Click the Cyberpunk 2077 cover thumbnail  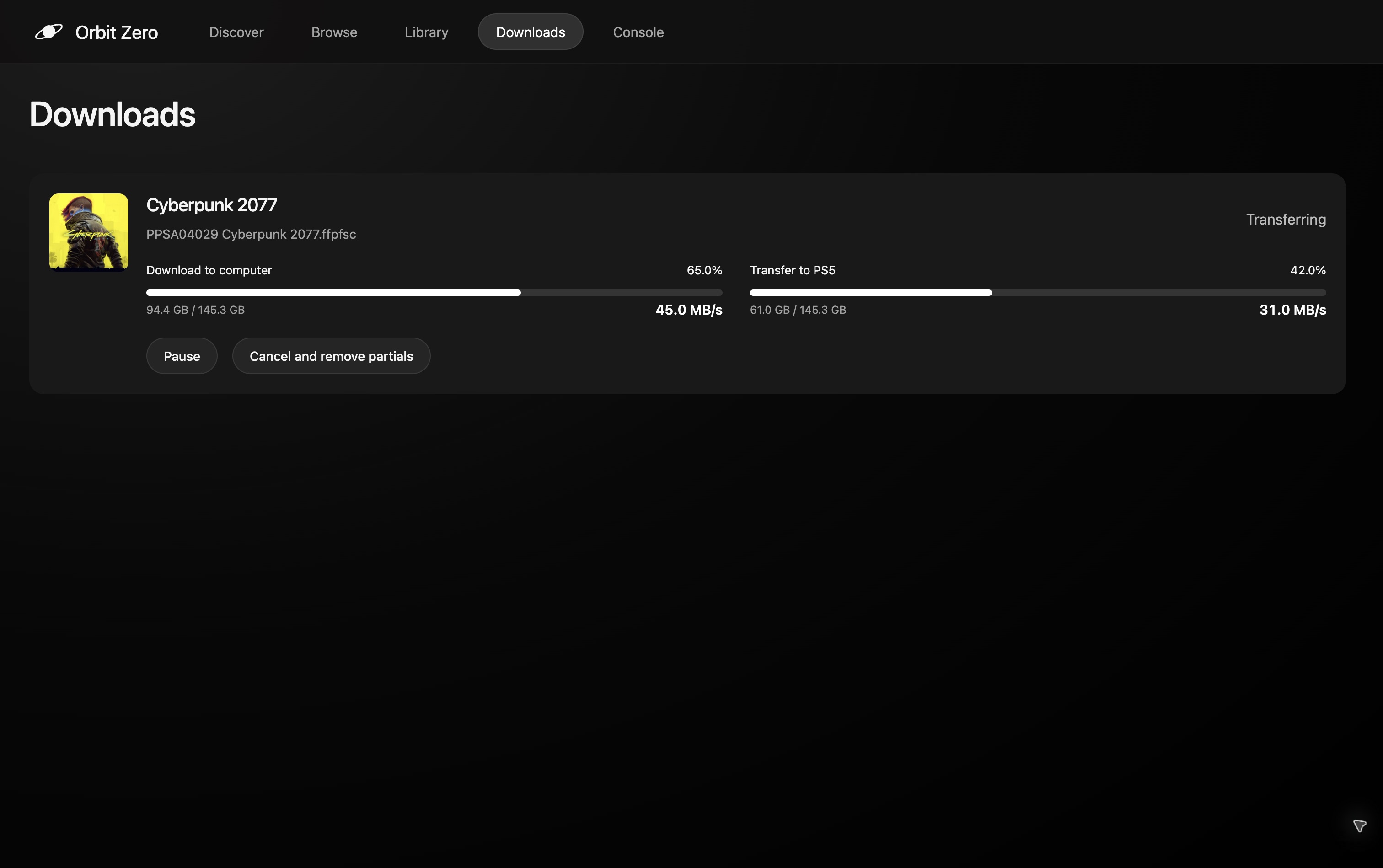click(88, 232)
